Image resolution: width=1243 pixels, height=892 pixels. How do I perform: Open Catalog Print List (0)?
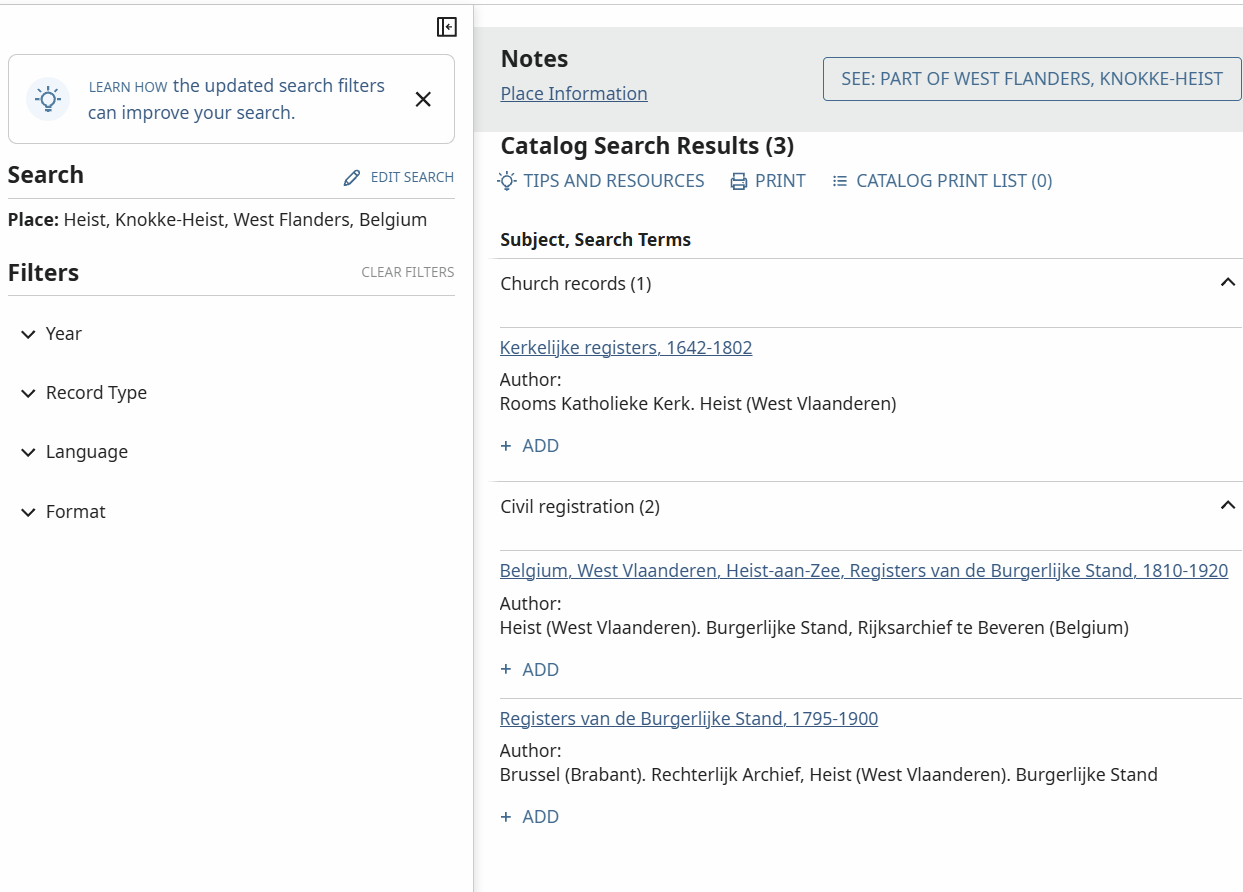pos(942,181)
